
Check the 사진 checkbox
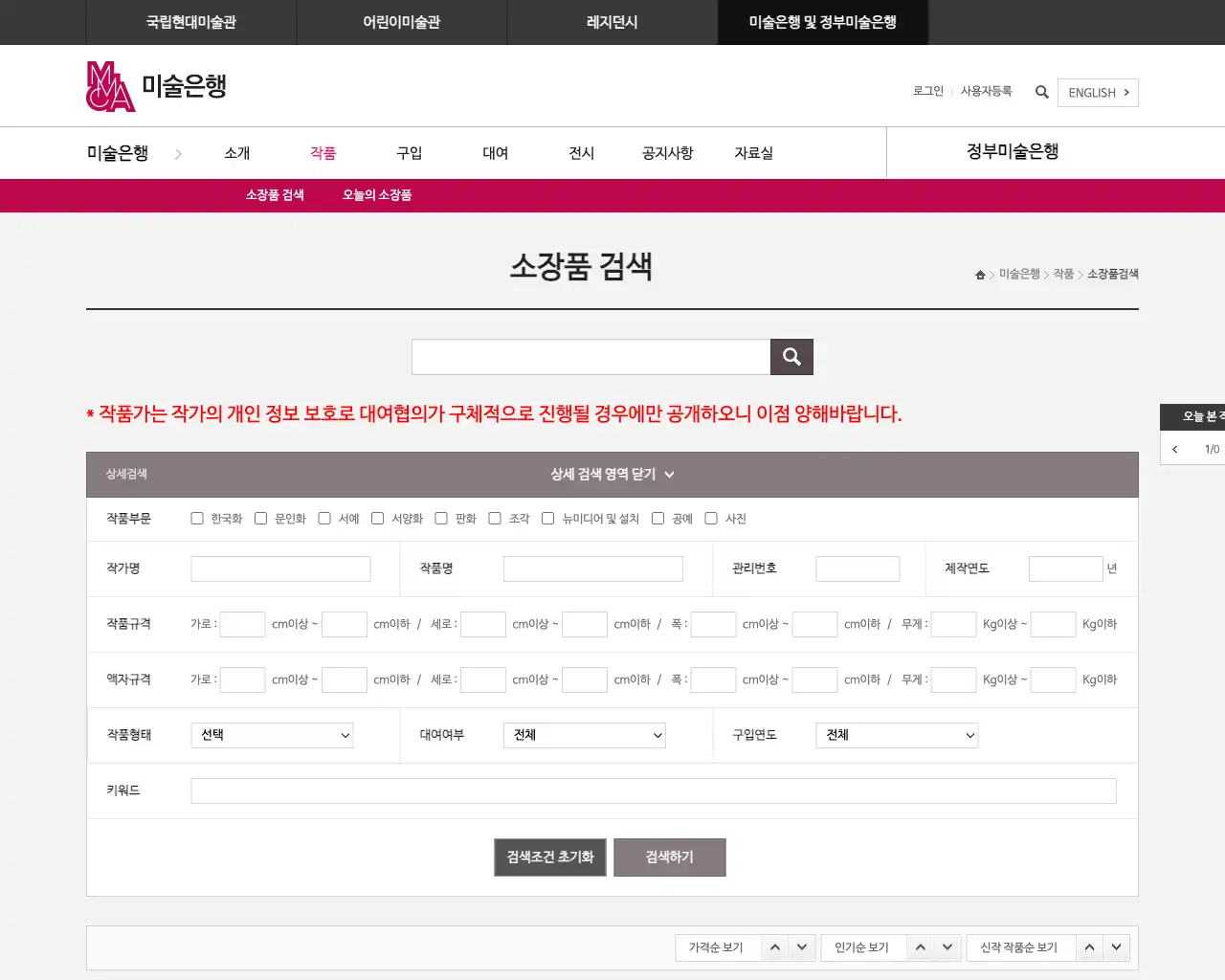(x=711, y=519)
